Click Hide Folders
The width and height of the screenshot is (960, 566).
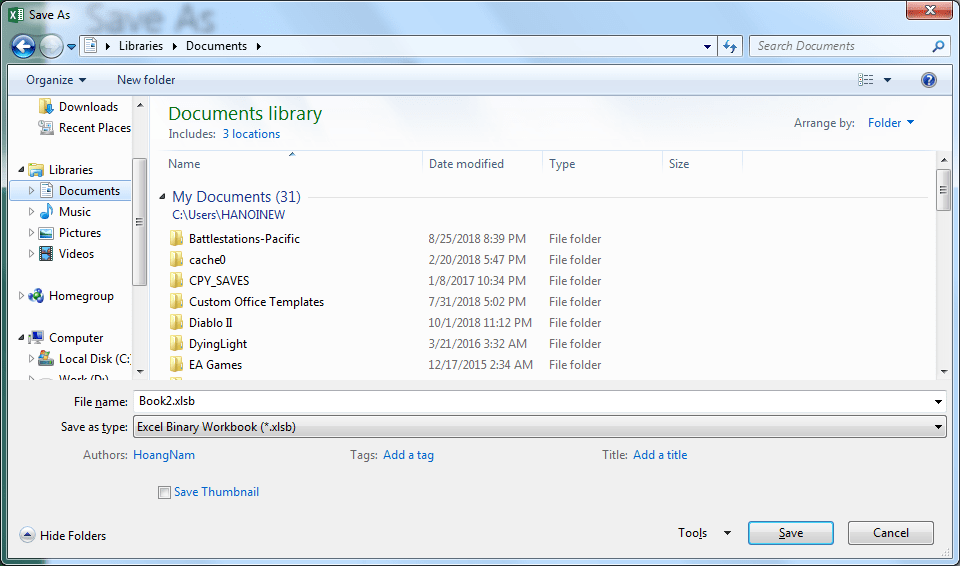[x=63, y=535]
